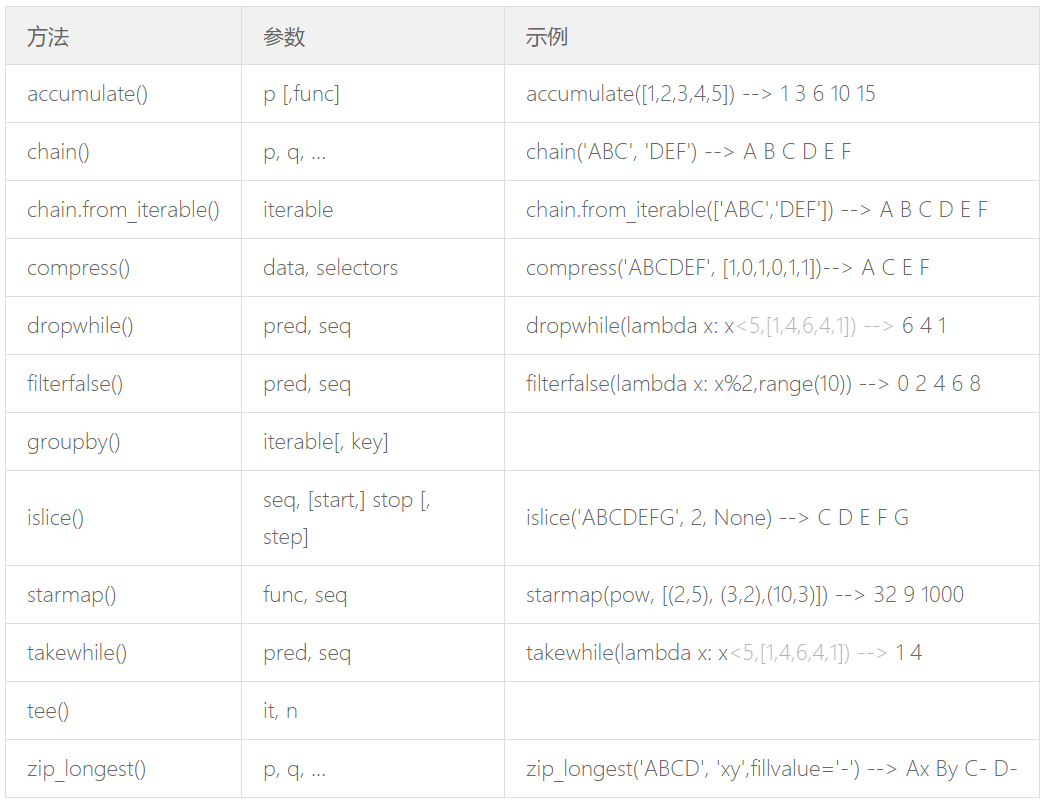Image resolution: width=1043 pixels, height=803 pixels.
Task: Click the filterfalse() method cell
Action: point(75,384)
